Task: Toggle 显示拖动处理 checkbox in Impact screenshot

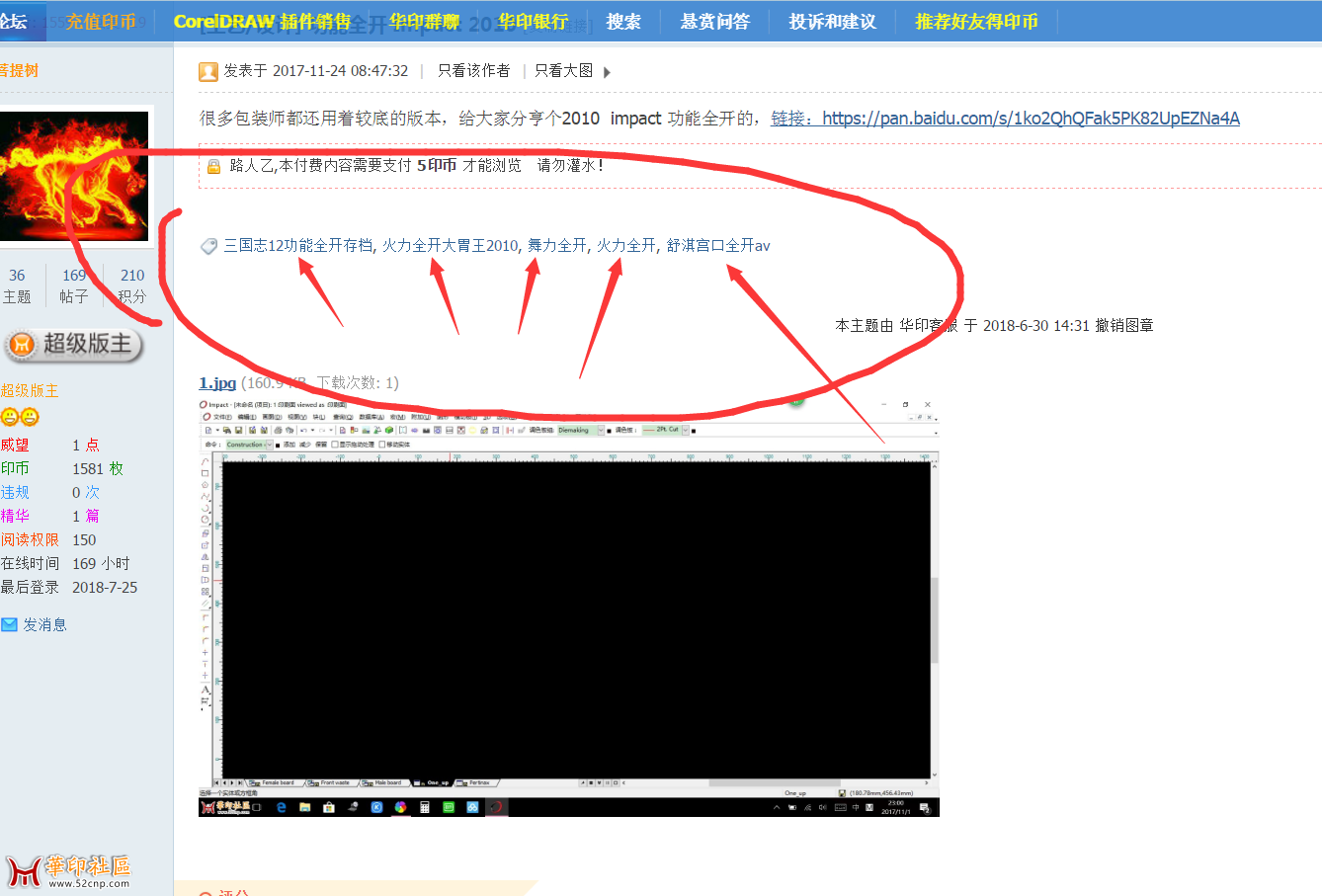Action: point(334,445)
